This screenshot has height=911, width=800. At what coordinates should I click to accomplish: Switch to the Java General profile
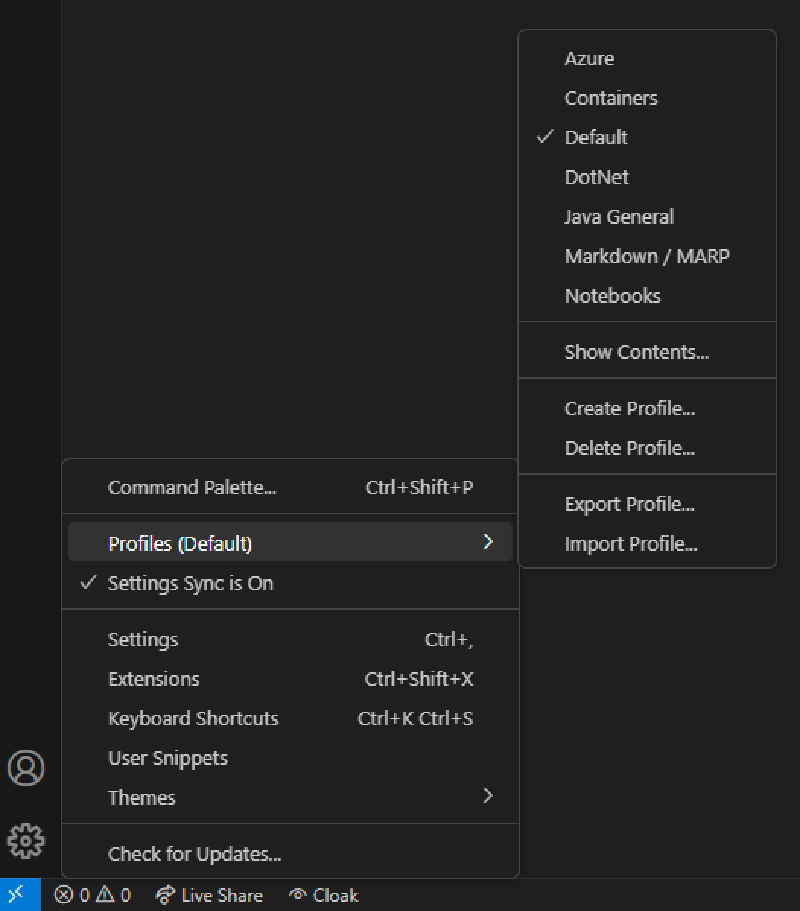pos(619,217)
